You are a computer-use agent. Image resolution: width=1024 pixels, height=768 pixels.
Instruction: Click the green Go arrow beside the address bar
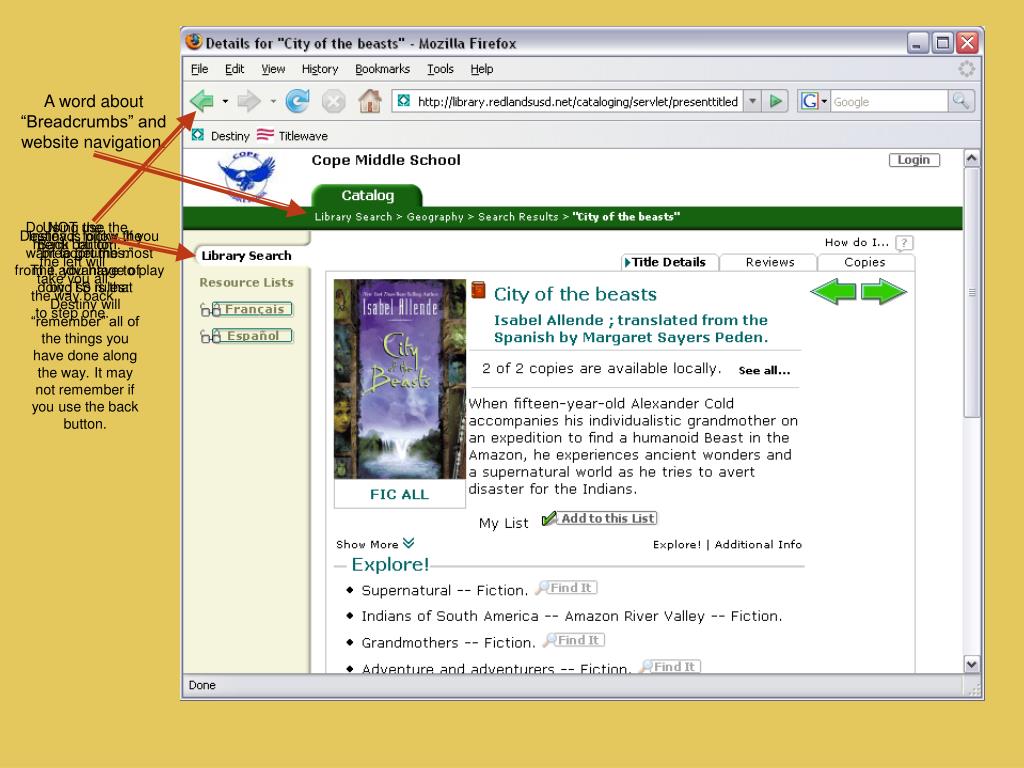click(776, 101)
